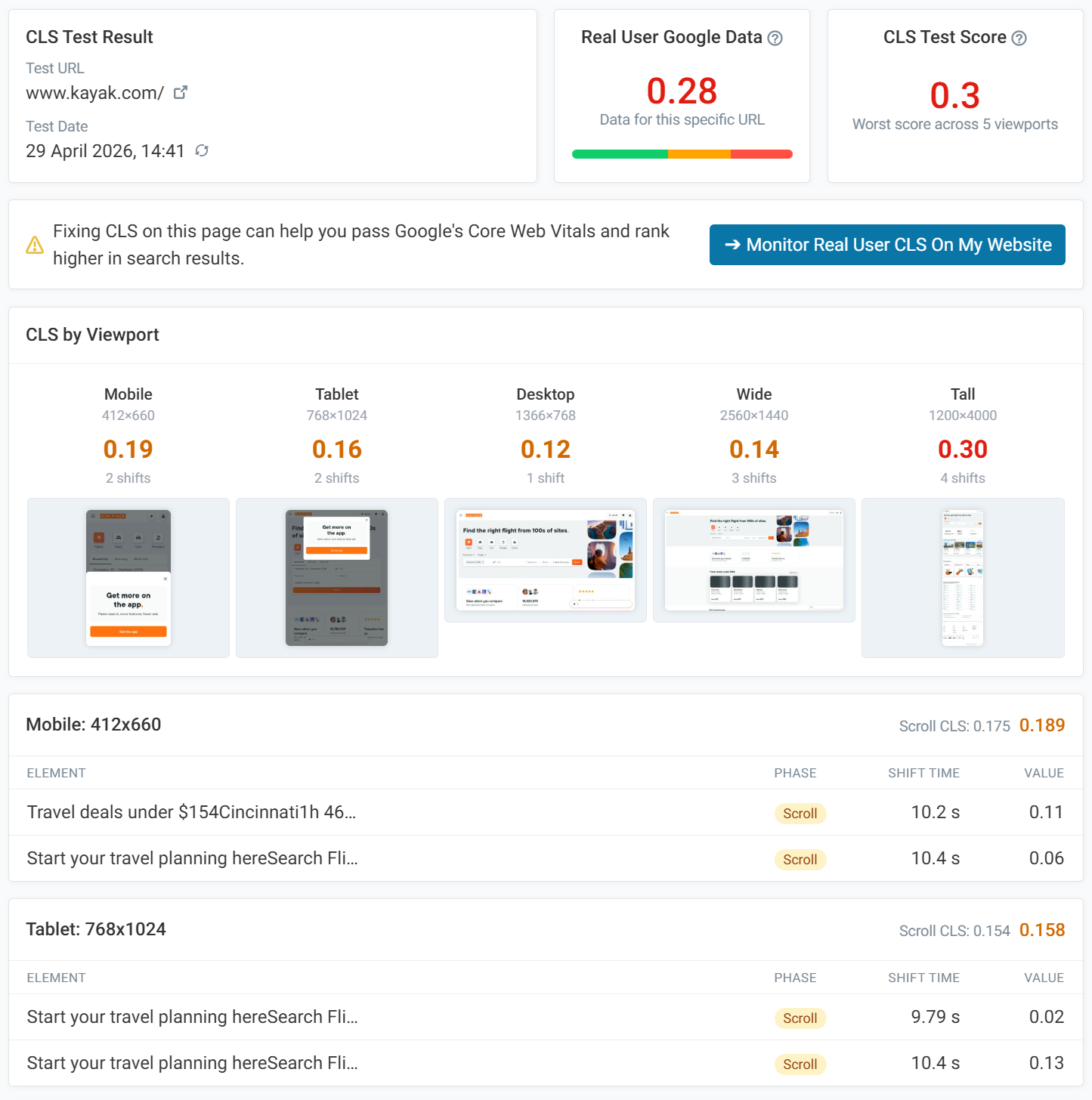
Task: Open external link icon beside www.kayak.com/
Action: (x=180, y=92)
